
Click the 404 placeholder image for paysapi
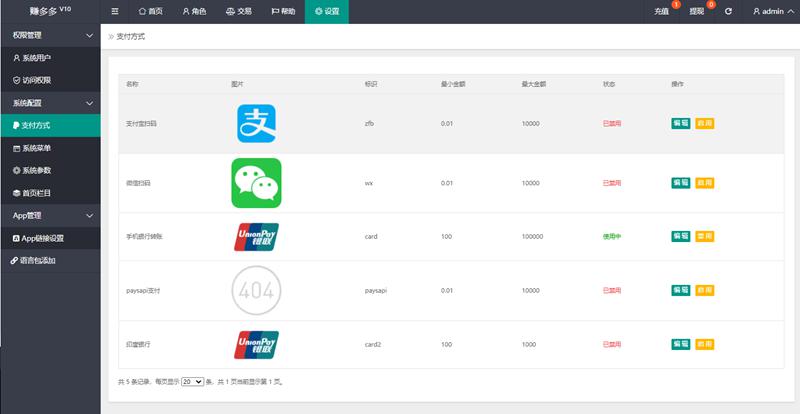pos(255,291)
